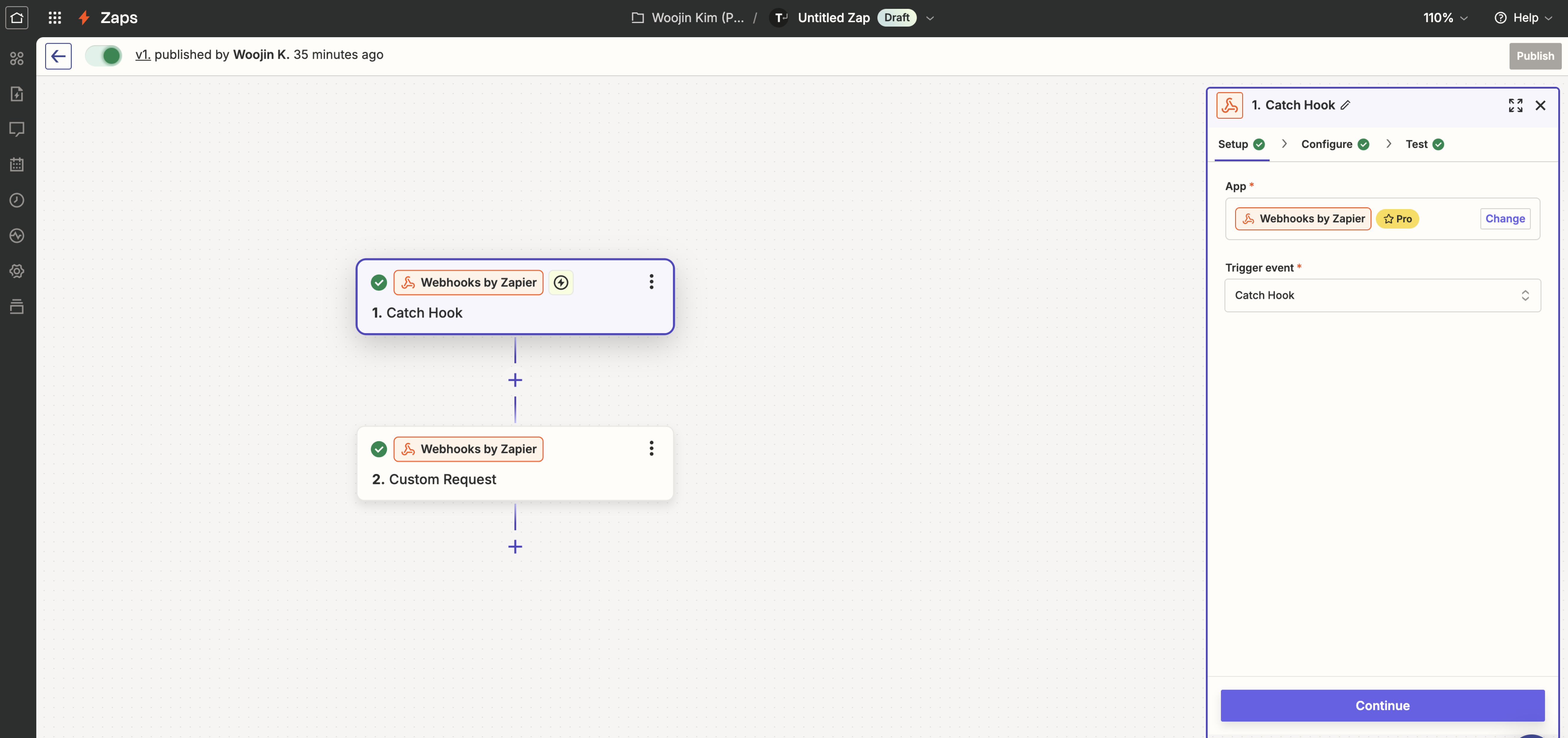Open the versions stack icon in sidebar
1568x738 pixels.
point(17,306)
